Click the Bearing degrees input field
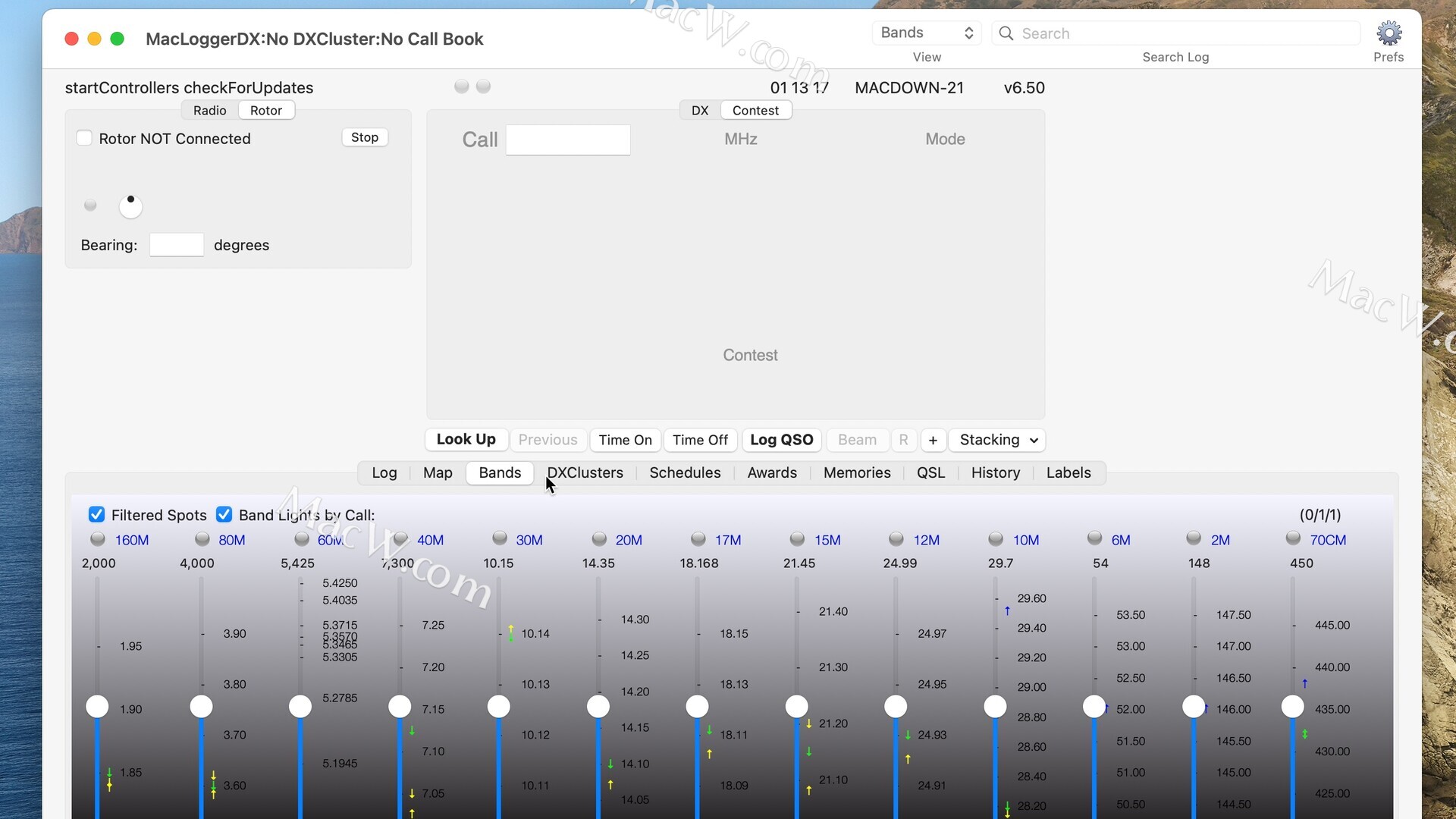 coord(177,245)
